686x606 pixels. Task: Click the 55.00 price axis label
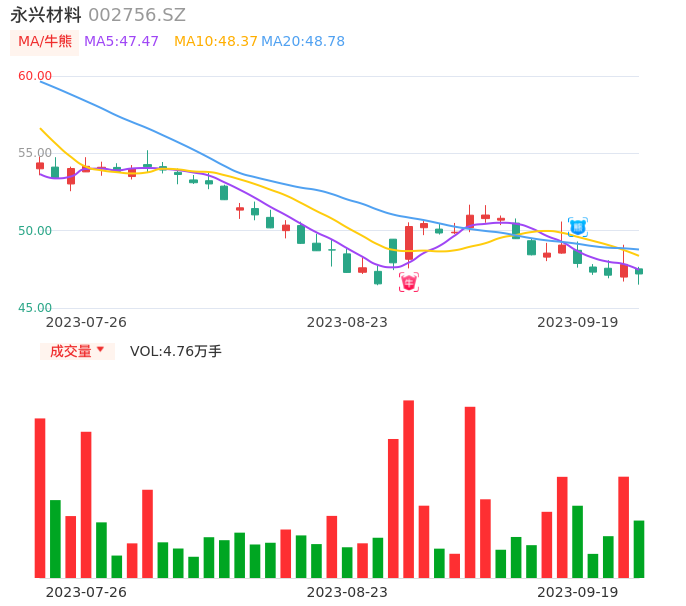[x=35, y=153]
